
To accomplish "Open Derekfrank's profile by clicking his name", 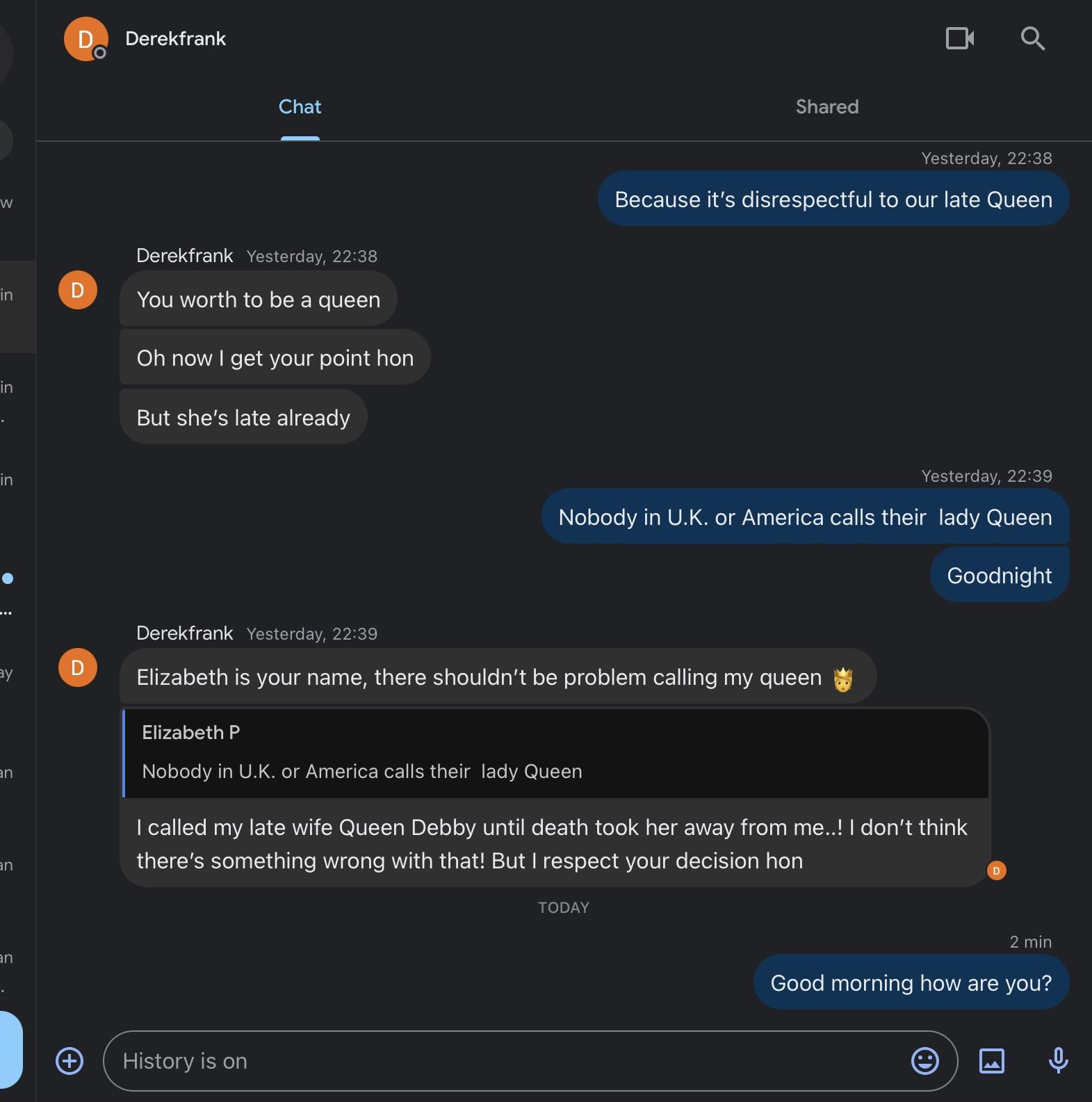I will coord(175,39).
